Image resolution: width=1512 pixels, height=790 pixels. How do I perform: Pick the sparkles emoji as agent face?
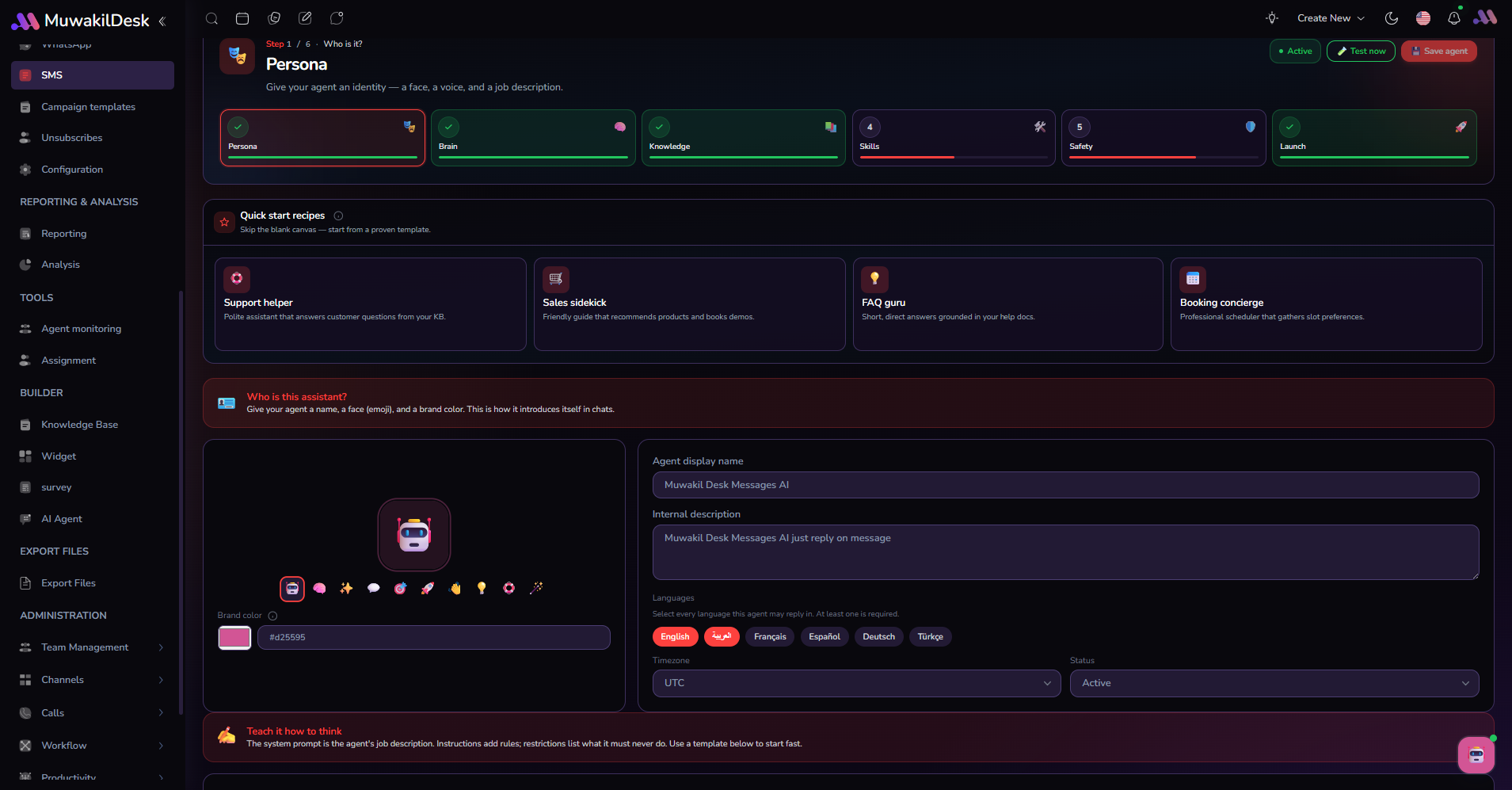point(346,588)
